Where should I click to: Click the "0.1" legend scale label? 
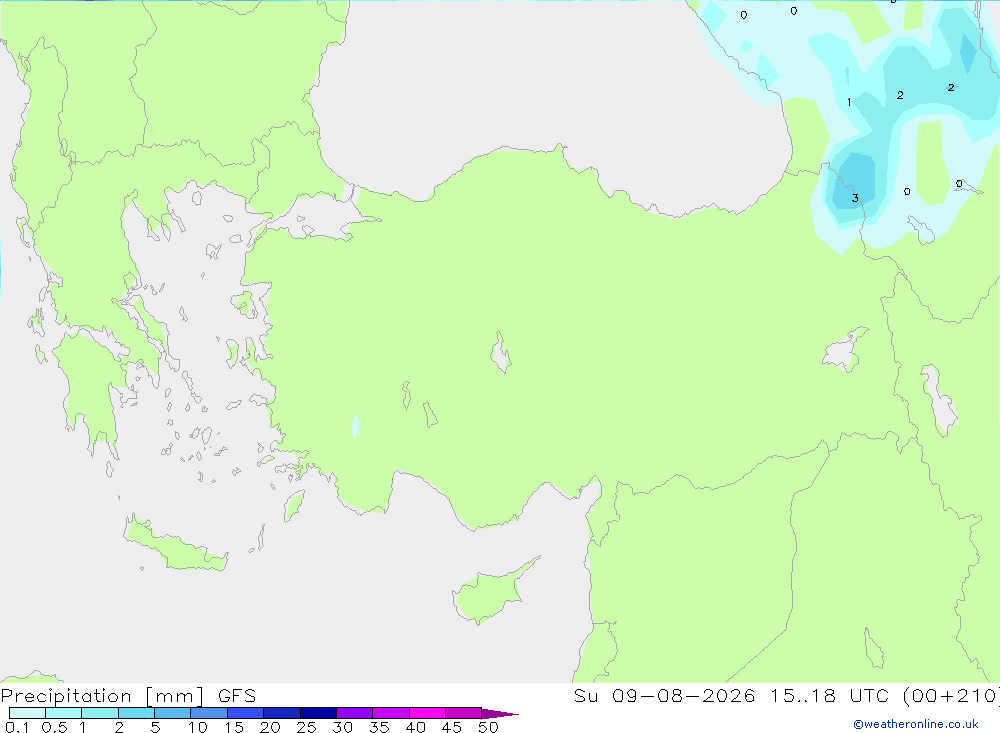coord(17,727)
